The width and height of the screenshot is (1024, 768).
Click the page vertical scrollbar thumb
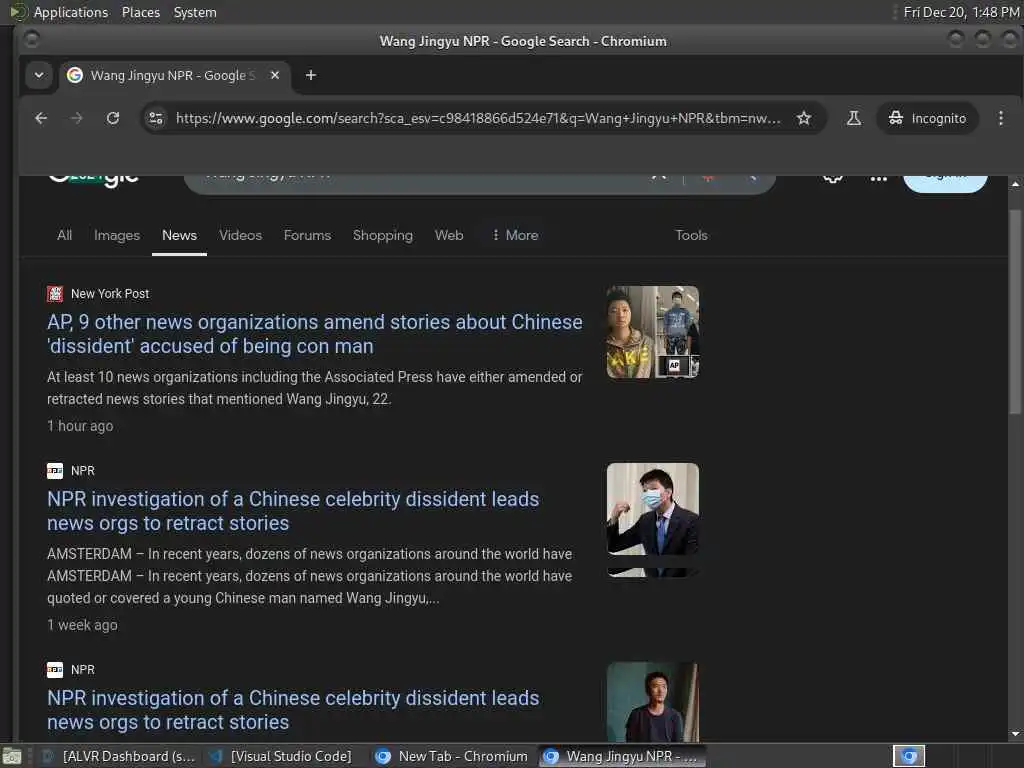tap(1014, 312)
